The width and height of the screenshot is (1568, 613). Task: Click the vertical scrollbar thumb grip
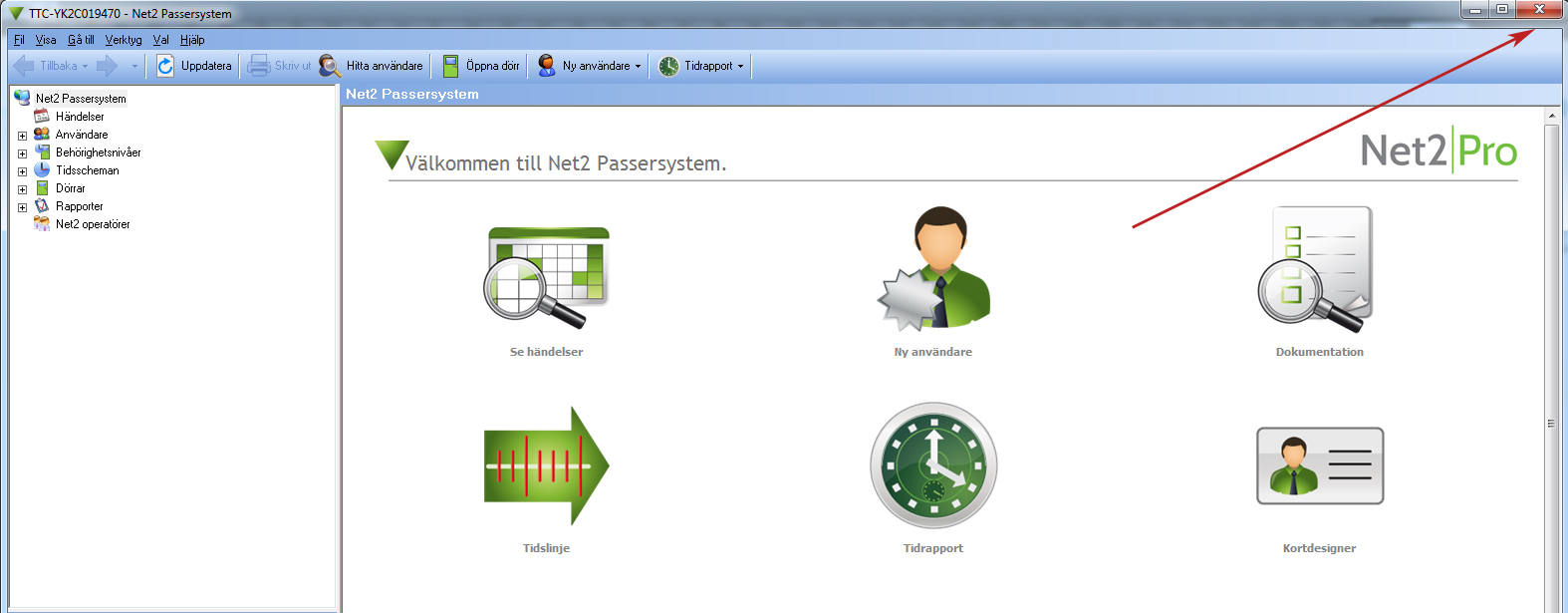1551,424
